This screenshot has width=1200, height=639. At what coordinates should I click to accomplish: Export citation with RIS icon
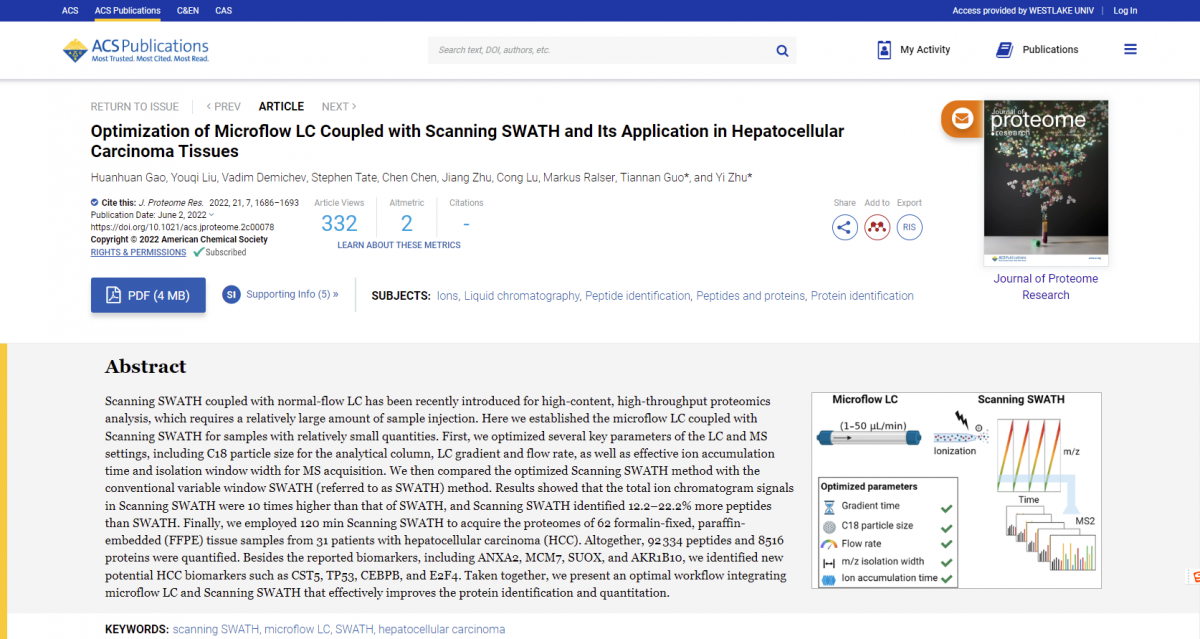[x=909, y=227]
